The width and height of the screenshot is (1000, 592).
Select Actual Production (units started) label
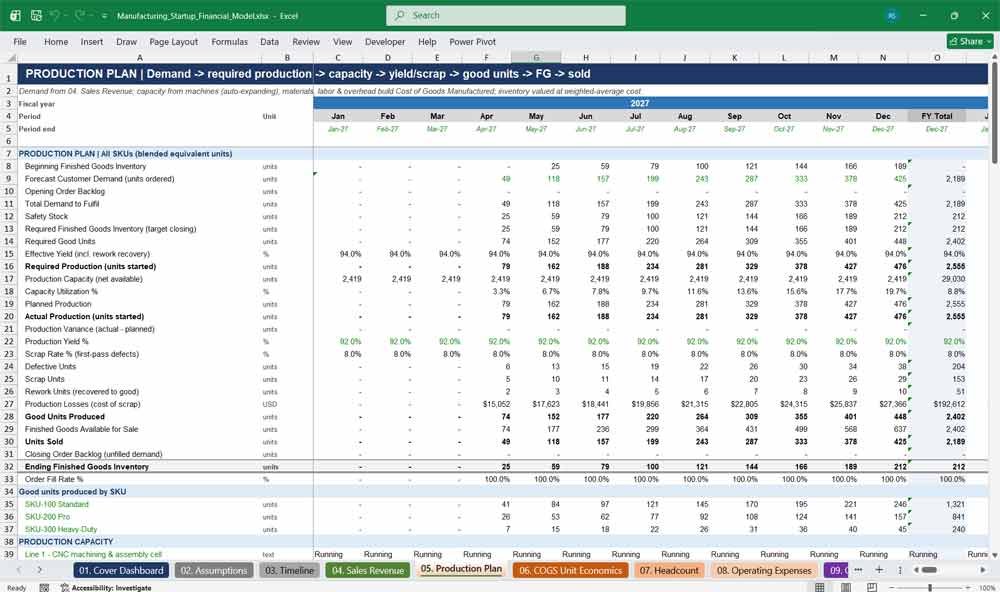[x=139, y=316]
